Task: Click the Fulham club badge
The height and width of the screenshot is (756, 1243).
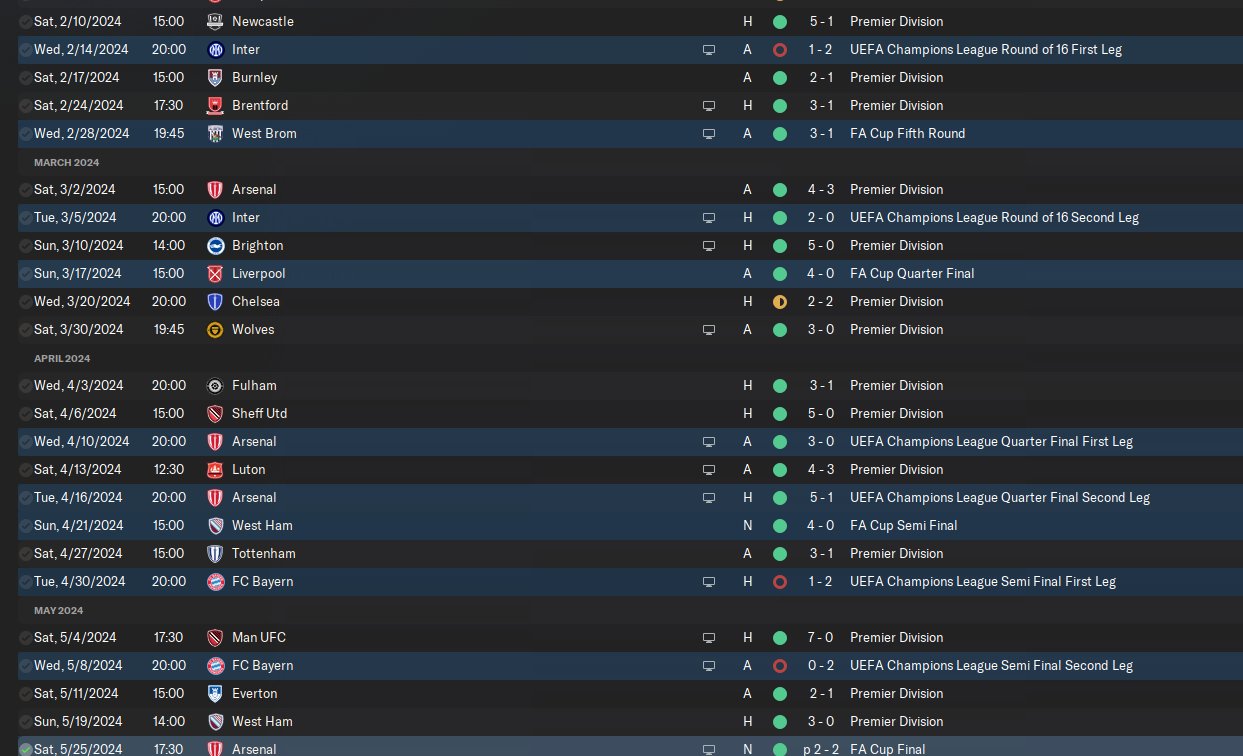Action: point(214,385)
